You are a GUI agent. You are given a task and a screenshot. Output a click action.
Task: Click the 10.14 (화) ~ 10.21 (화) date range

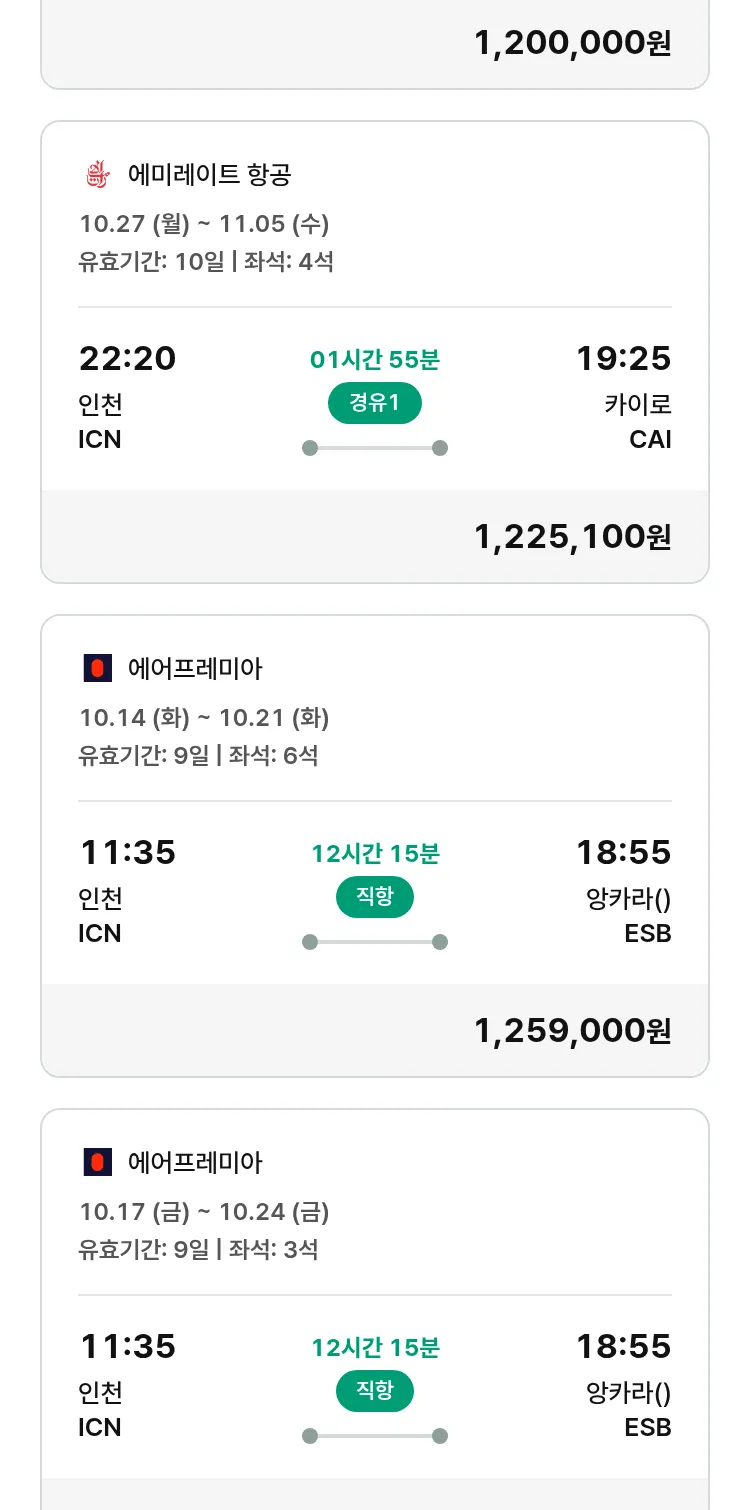[204, 717]
